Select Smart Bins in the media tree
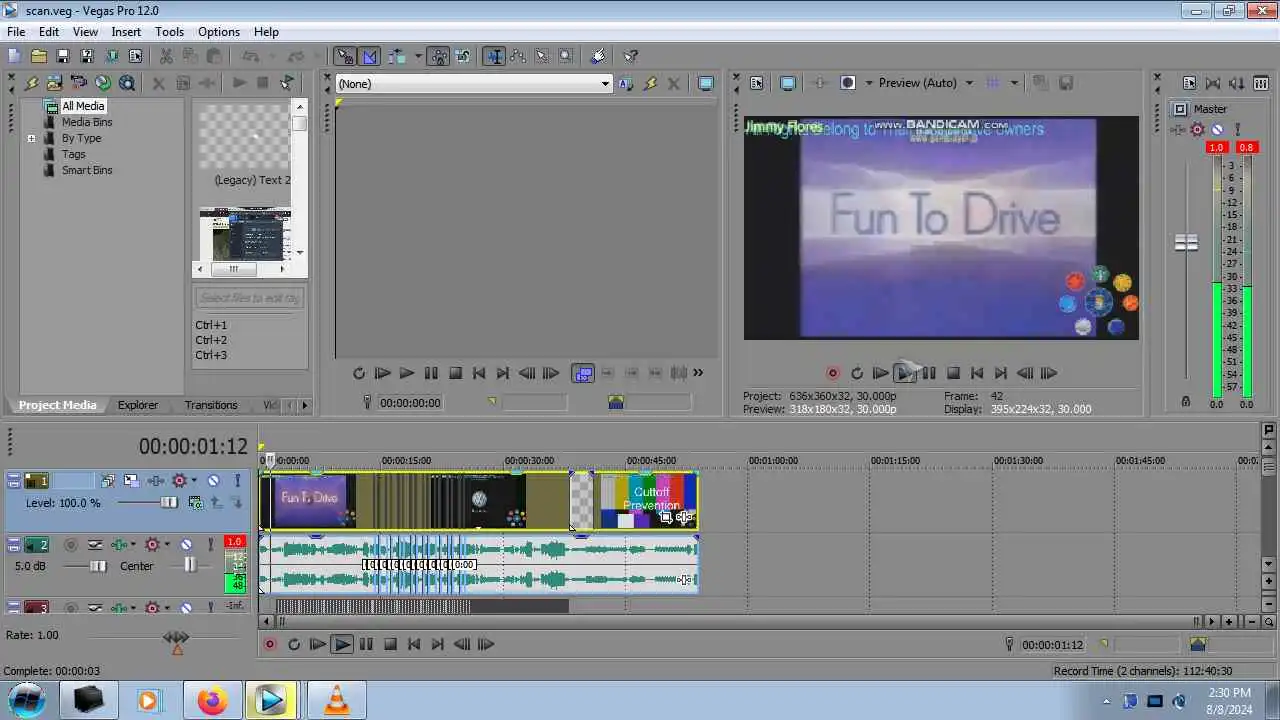This screenshot has width=1280, height=720. pos(87,170)
